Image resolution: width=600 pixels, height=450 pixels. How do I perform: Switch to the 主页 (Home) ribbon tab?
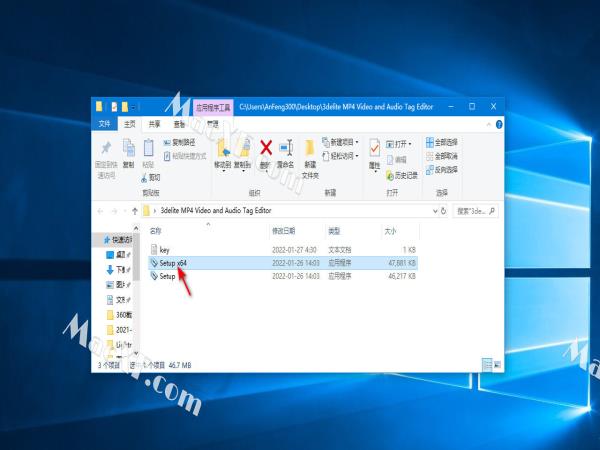[130, 124]
